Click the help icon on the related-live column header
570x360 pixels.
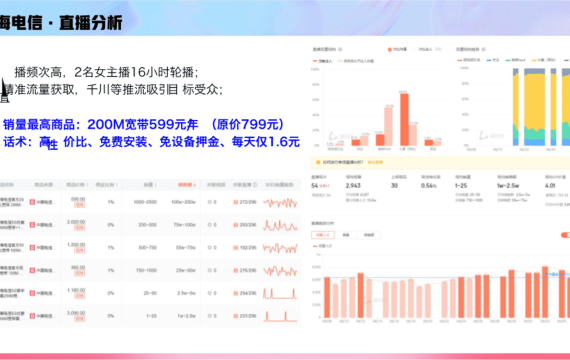[255, 185]
